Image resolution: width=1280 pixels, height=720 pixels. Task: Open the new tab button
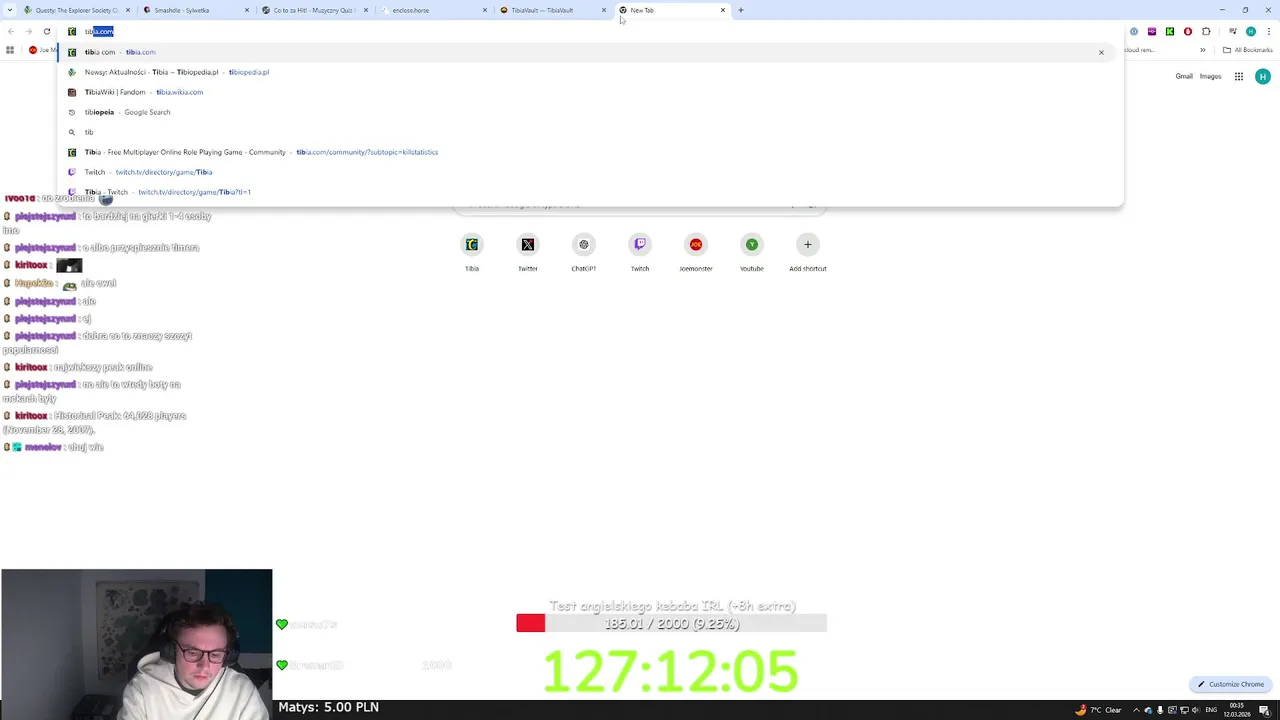741,10
